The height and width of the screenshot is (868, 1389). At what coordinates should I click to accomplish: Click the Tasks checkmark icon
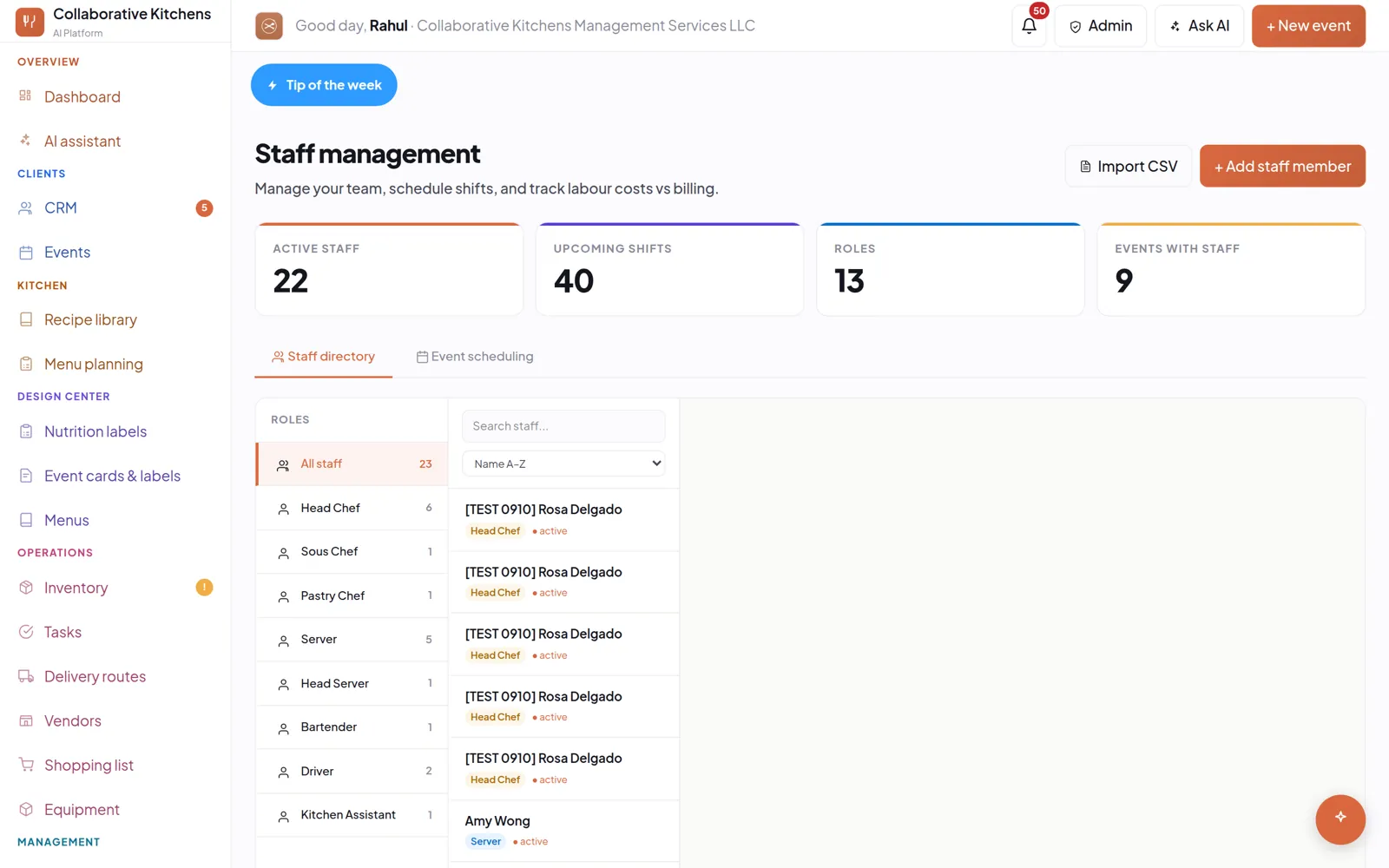tap(26, 632)
